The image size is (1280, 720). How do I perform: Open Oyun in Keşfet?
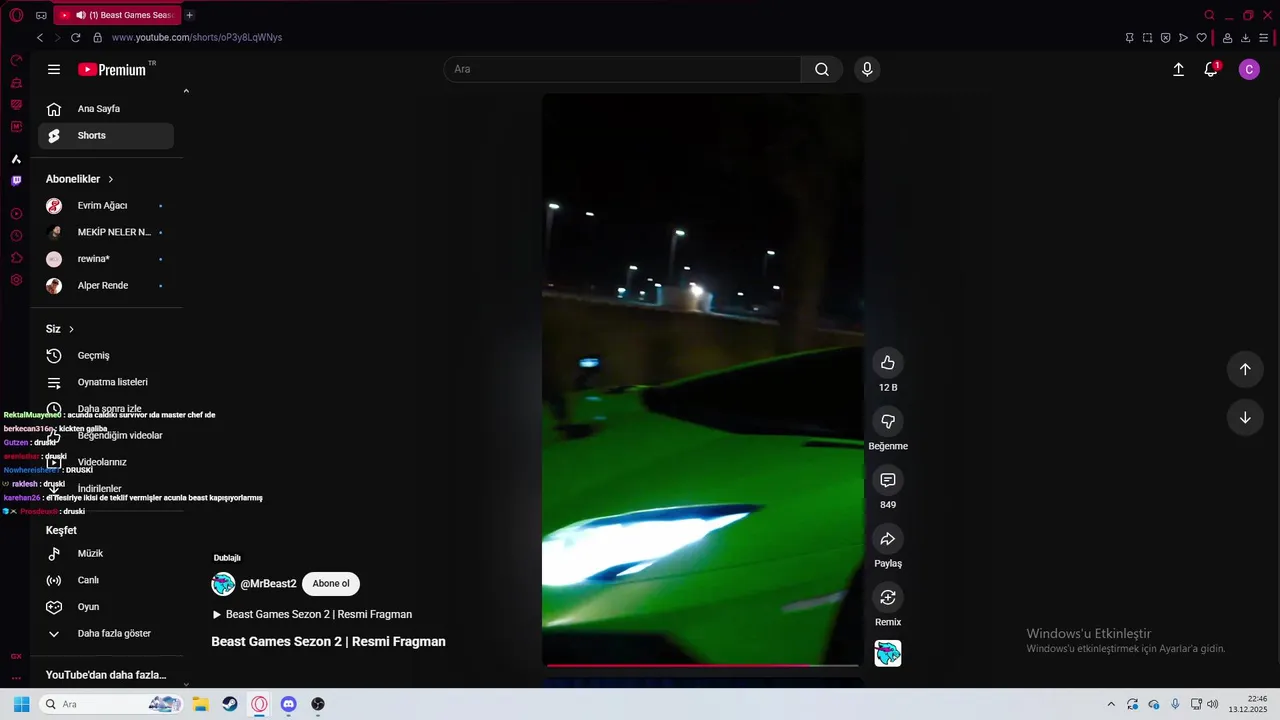click(106, 607)
